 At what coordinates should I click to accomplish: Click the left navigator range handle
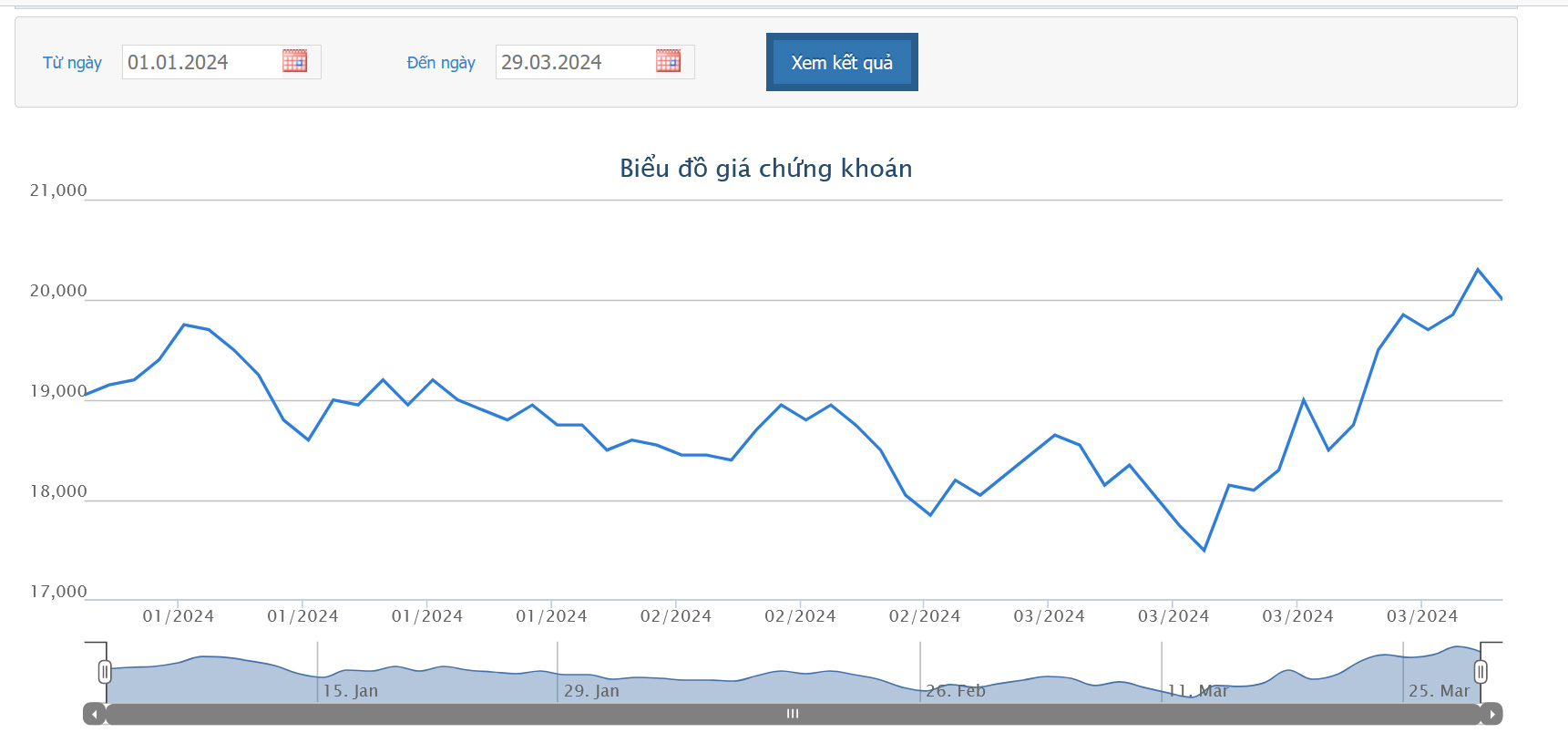(105, 672)
